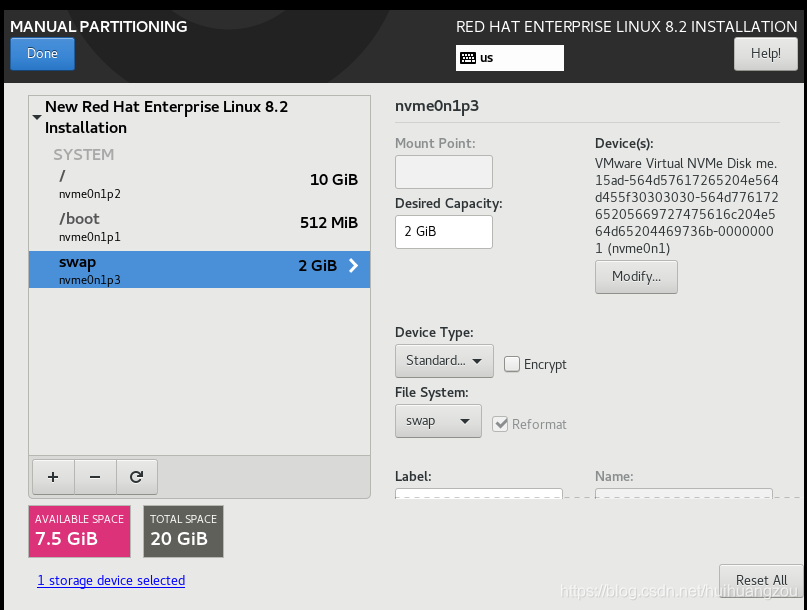This screenshot has width=807, height=610.
Task: Click the reload storage configuration icon
Action: click(136, 477)
